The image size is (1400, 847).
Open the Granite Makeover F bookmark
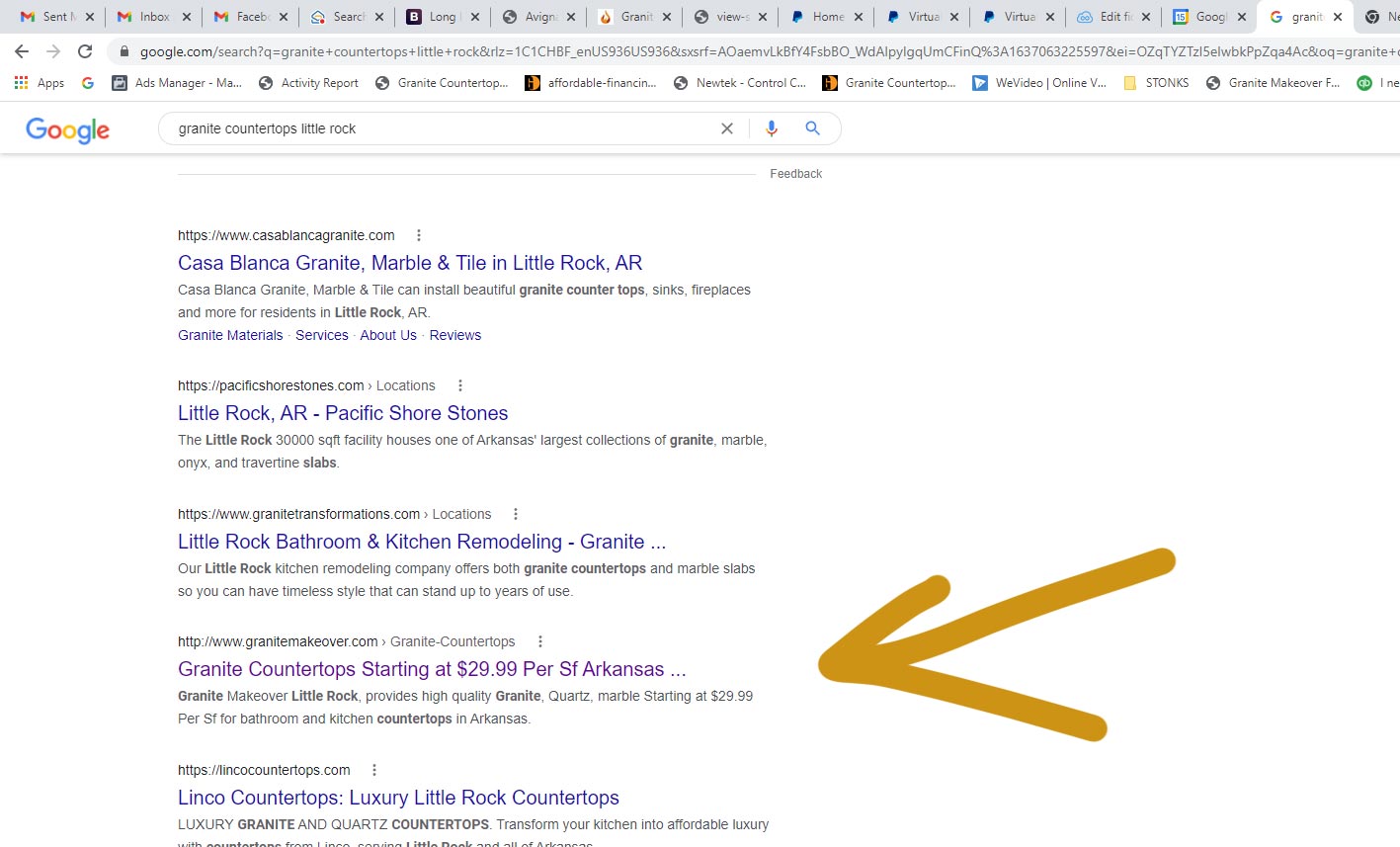(x=1274, y=83)
